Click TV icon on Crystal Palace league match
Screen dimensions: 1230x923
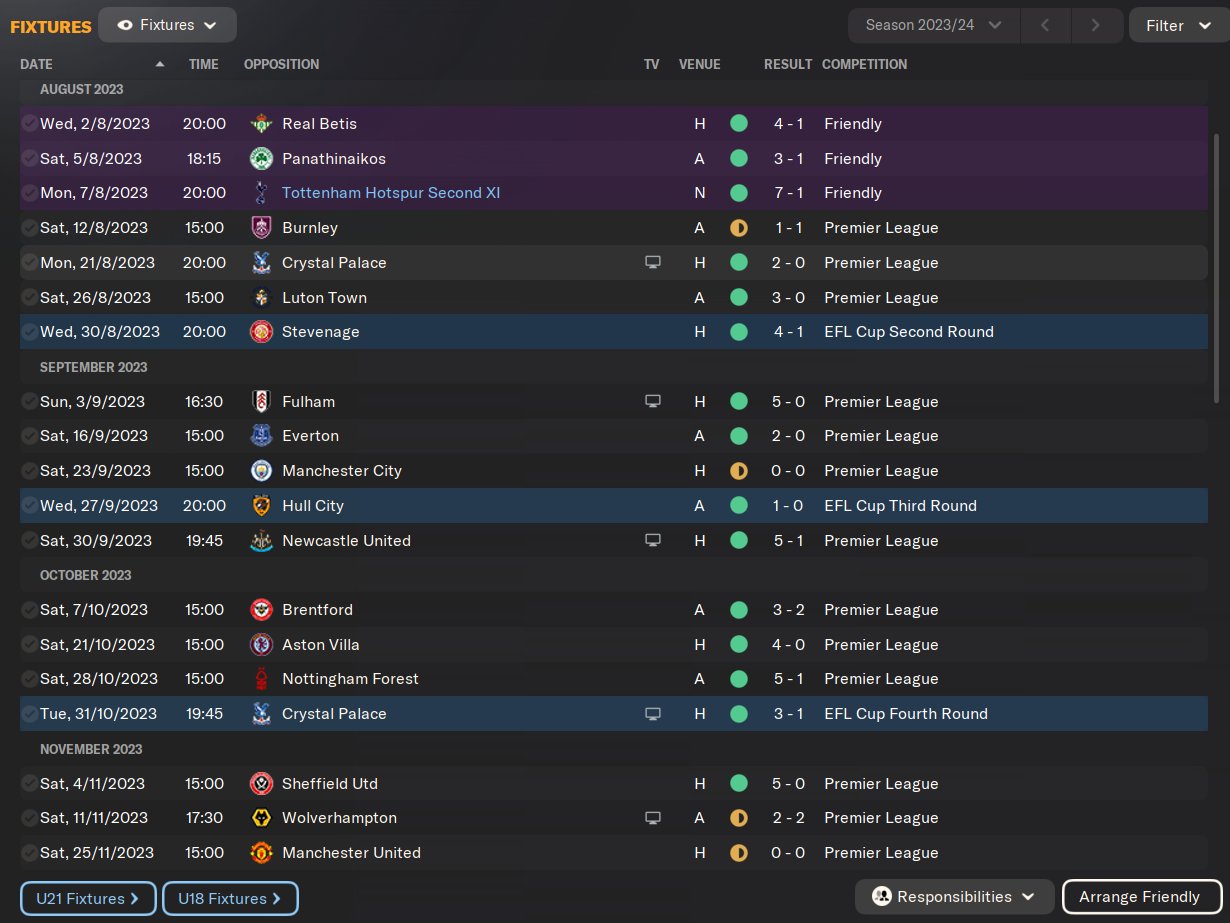click(x=653, y=263)
